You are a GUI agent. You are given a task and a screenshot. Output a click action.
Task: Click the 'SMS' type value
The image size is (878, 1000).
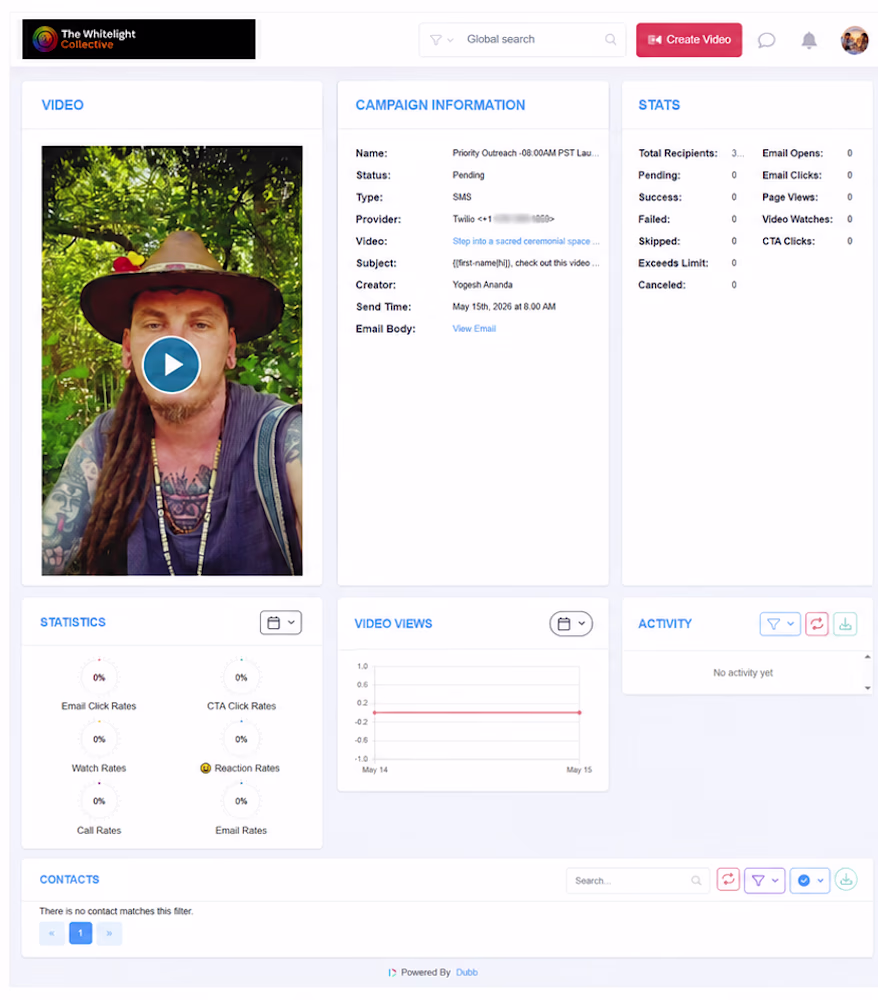pyautogui.click(x=462, y=197)
